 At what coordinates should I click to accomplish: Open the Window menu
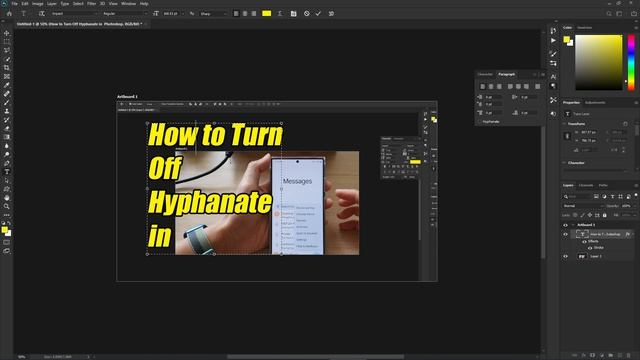(x=129, y=4)
